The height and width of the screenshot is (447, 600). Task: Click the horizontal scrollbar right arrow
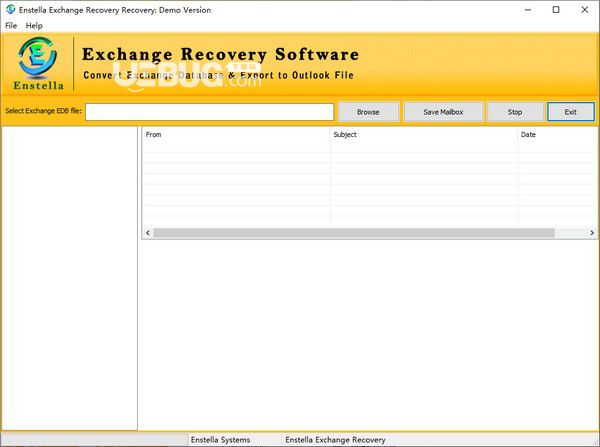(x=592, y=233)
